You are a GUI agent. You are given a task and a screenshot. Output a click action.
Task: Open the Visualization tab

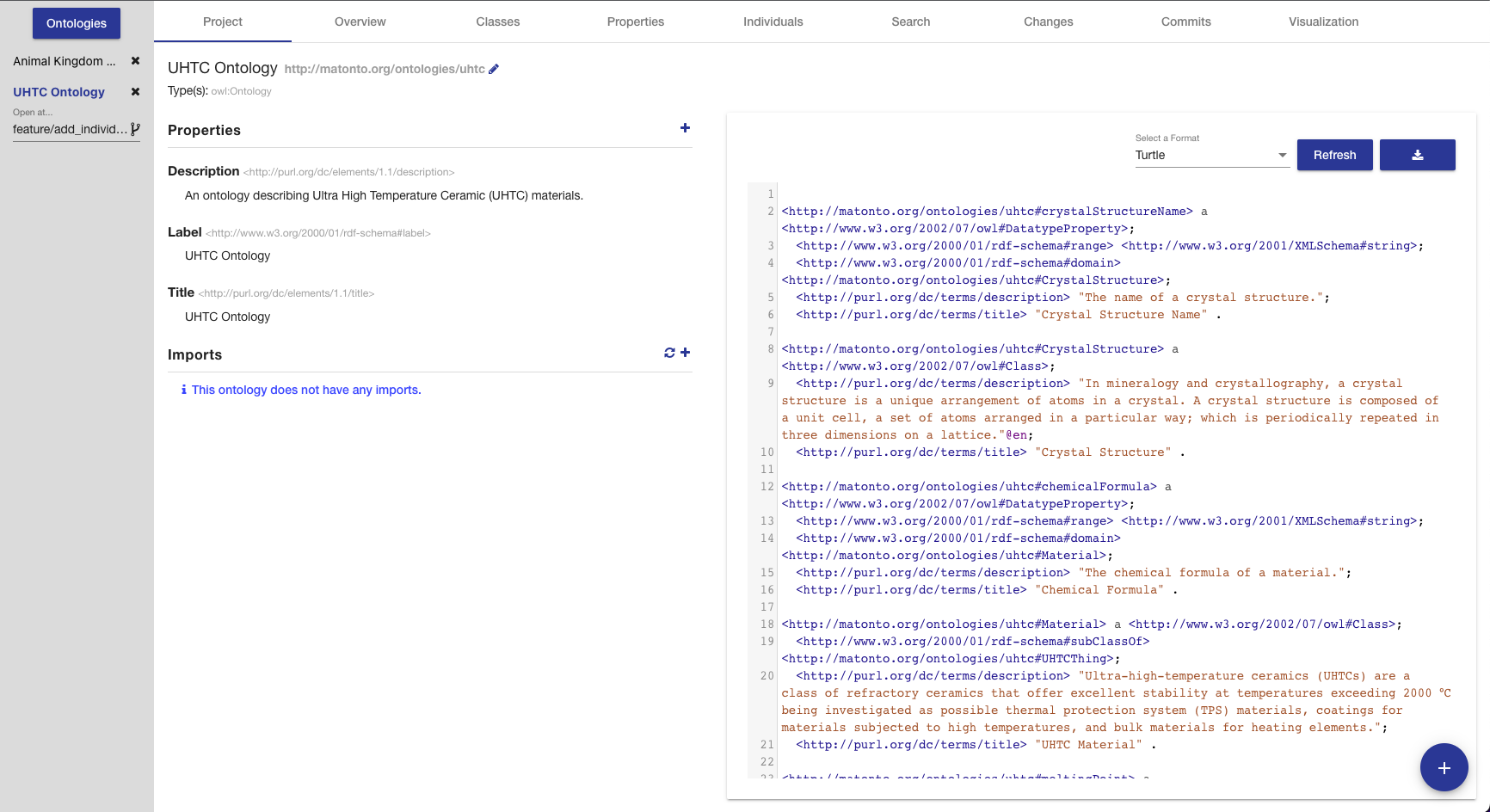pyautogui.click(x=1323, y=22)
